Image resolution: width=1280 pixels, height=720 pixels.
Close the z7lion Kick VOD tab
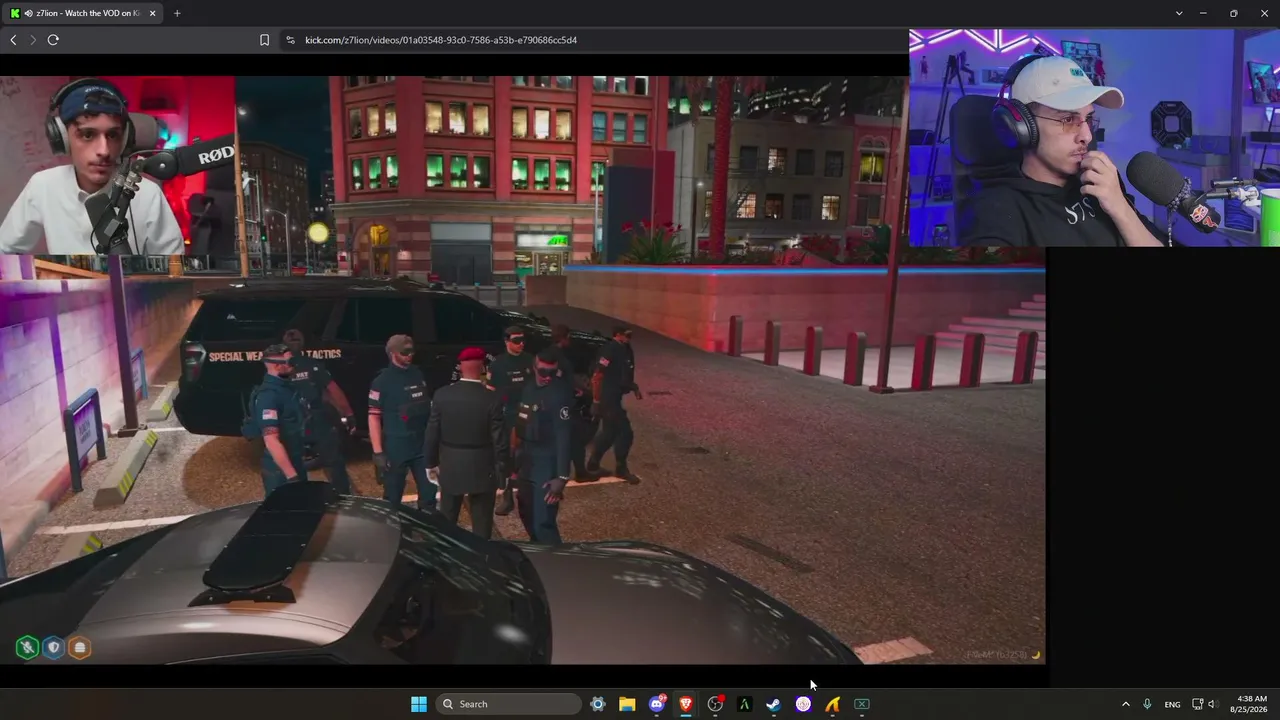pyautogui.click(x=153, y=13)
